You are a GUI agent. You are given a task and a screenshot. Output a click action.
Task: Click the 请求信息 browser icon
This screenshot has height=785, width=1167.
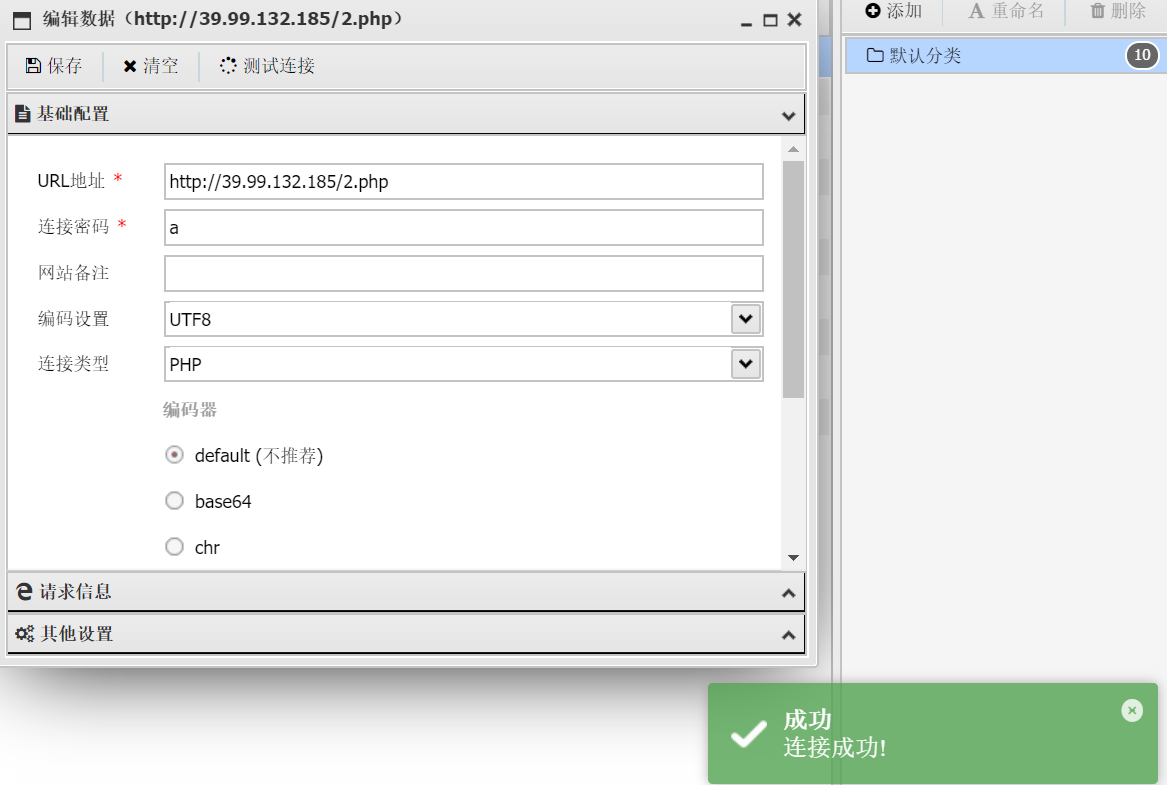[x=25, y=592]
